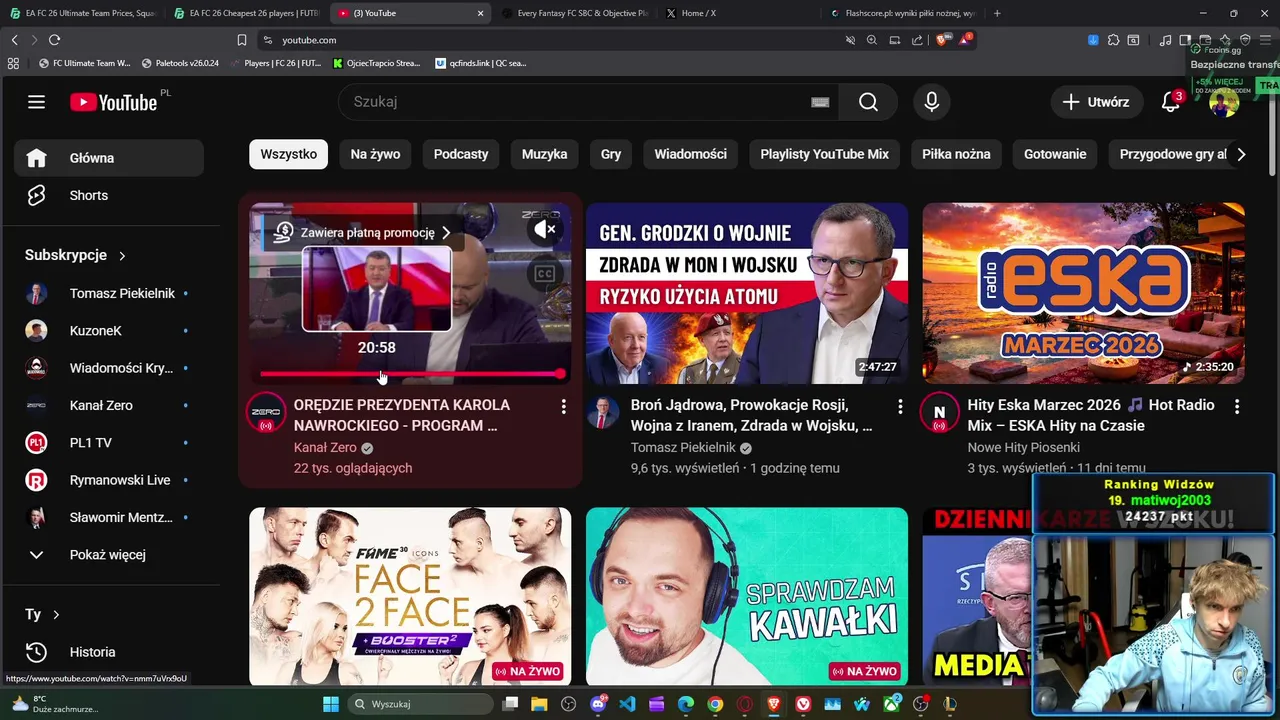Open options menu for Hity Eska video
Viewport: 1280px width, 720px height.
pyautogui.click(x=1237, y=407)
